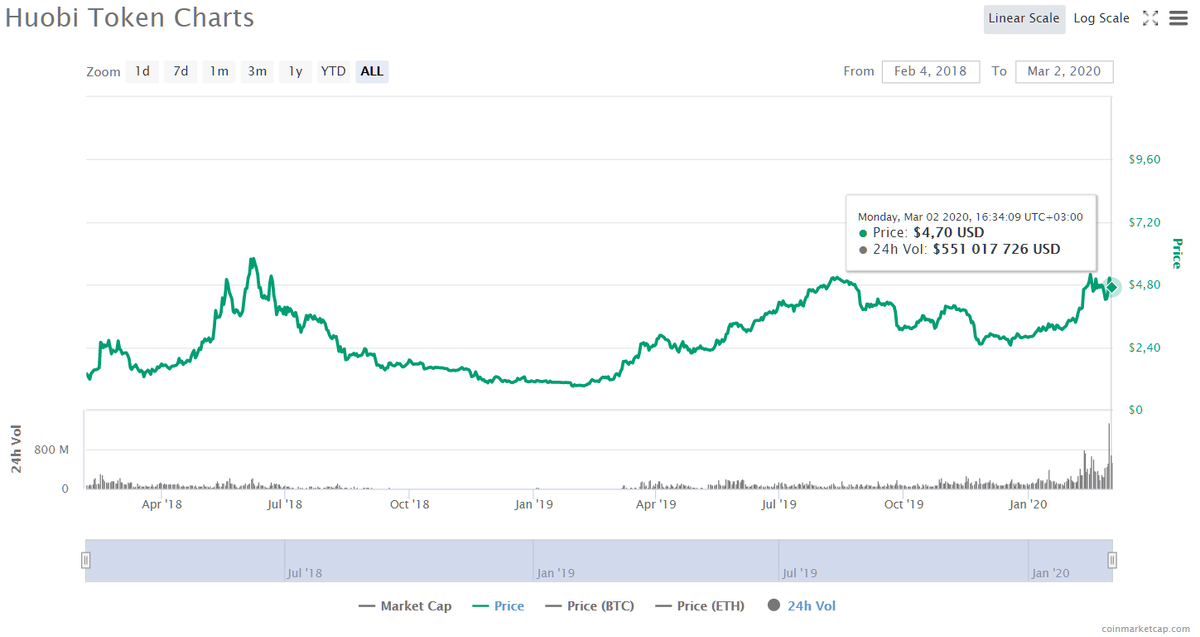Click the $9,60 price axis label
This screenshot has height=637, width=1200.
(x=1144, y=159)
